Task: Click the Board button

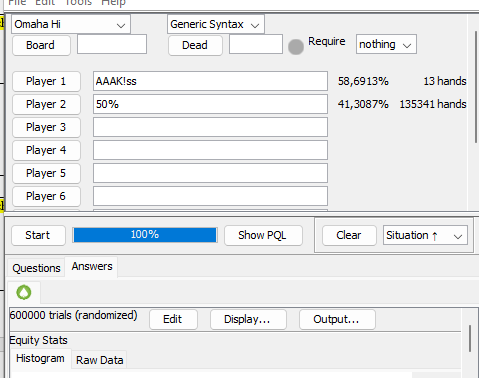Action: 41,45
